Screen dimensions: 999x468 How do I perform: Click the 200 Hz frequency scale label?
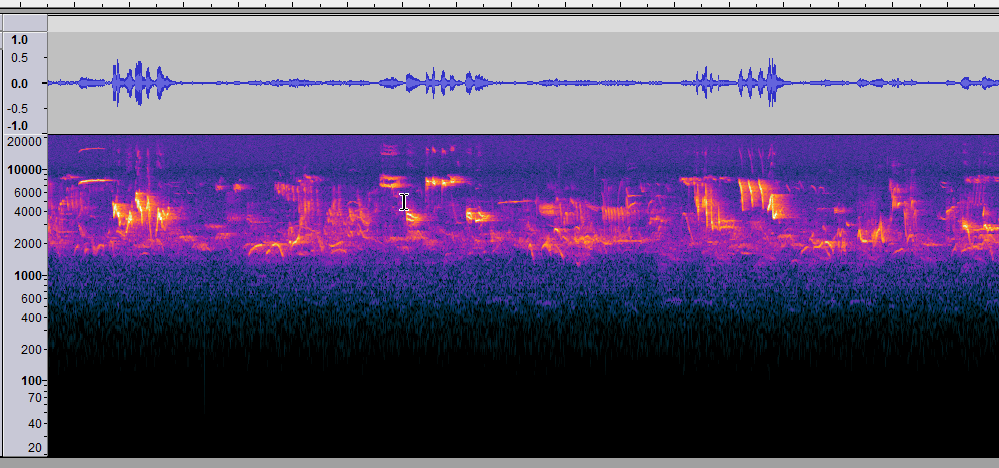click(30, 350)
